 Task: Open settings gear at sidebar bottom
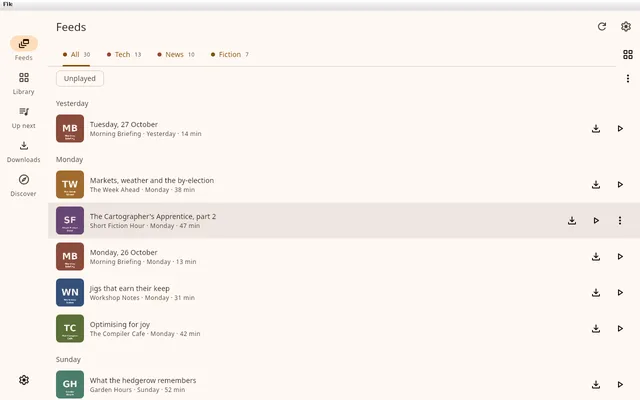point(24,380)
